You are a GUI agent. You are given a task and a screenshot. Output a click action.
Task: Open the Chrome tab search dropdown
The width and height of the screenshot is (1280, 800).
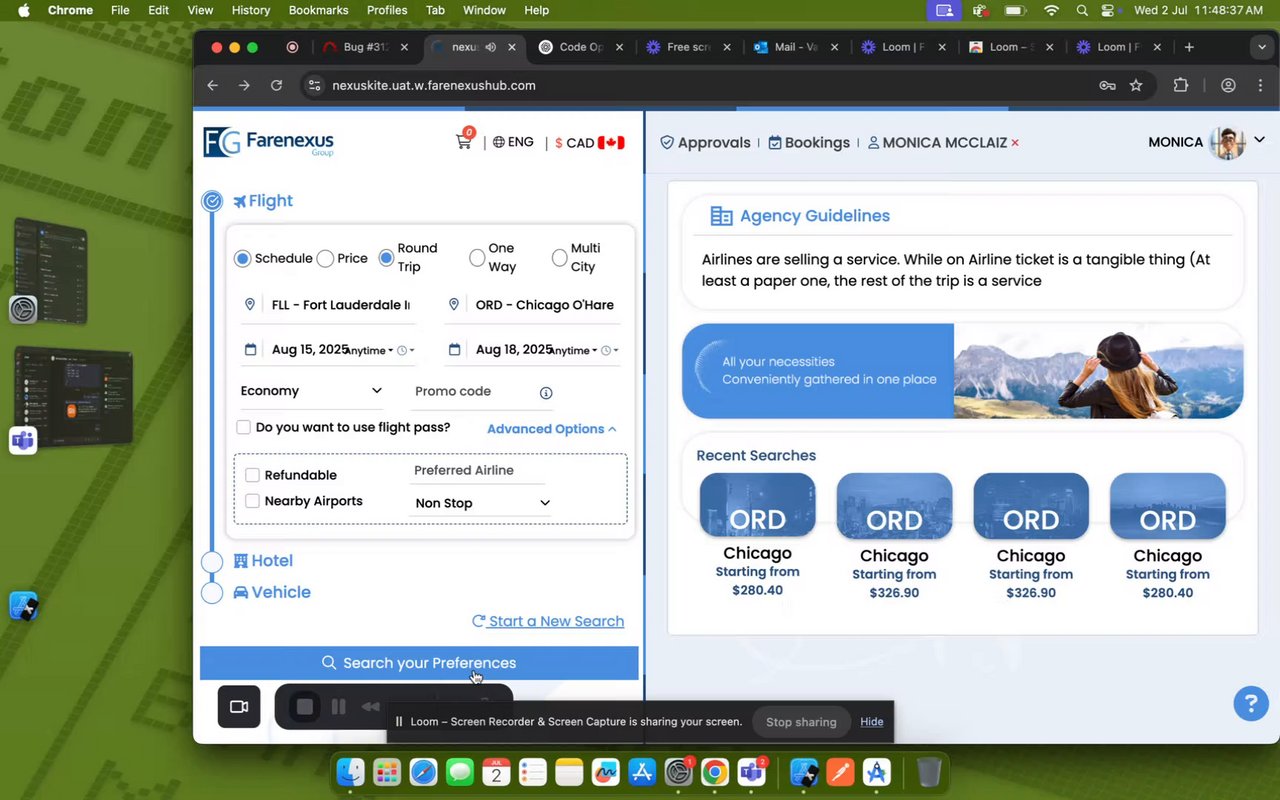[1262, 47]
